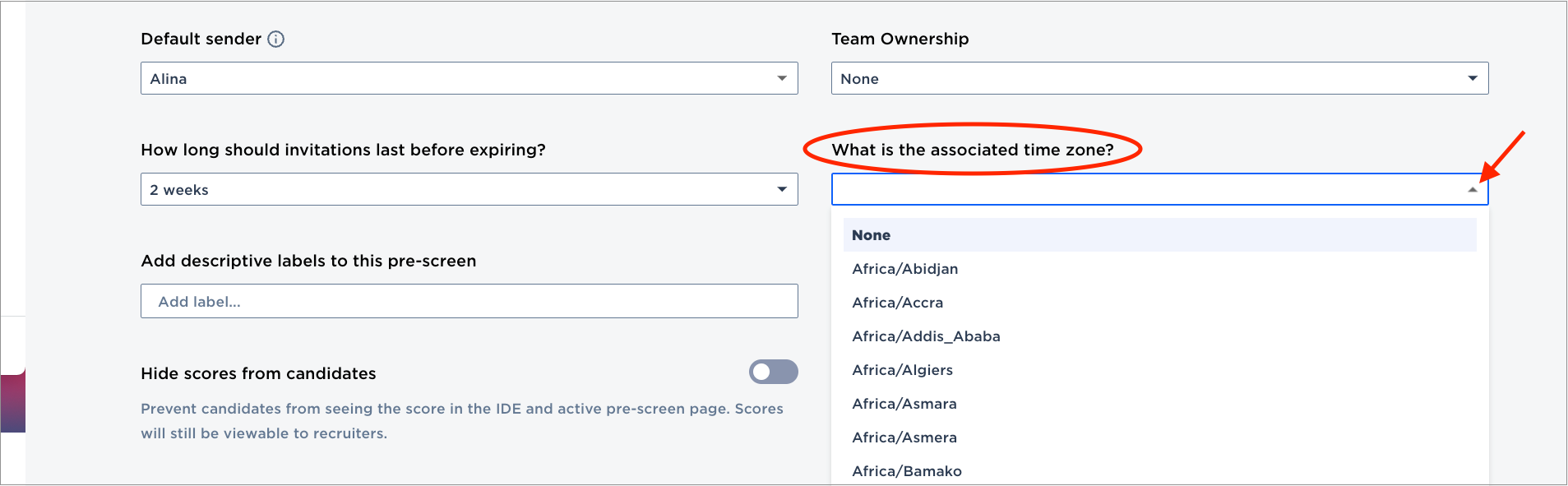This screenshot has height=486, width=1568.
Task: Click the collapse arrow on the time zone field
Action: (1473, 189)
